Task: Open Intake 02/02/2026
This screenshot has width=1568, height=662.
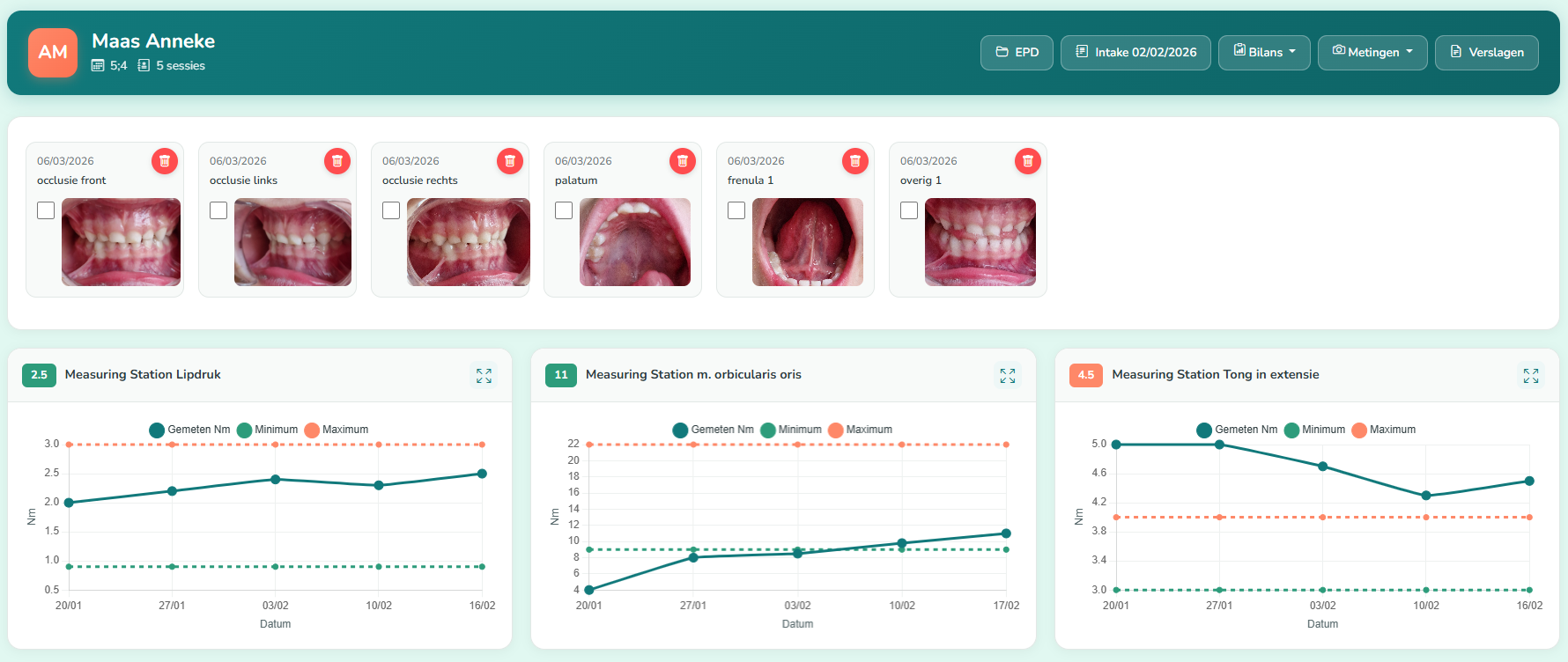Action: pos(1135,53)
